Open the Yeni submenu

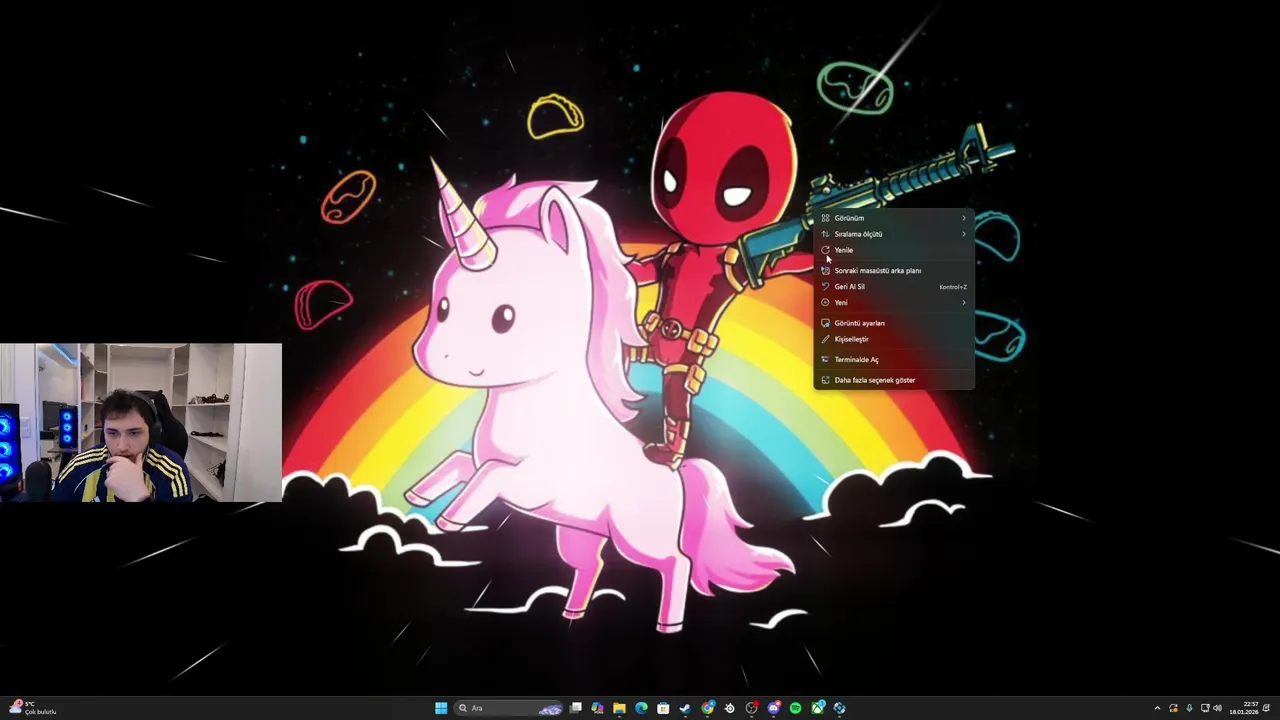point(894,303)
